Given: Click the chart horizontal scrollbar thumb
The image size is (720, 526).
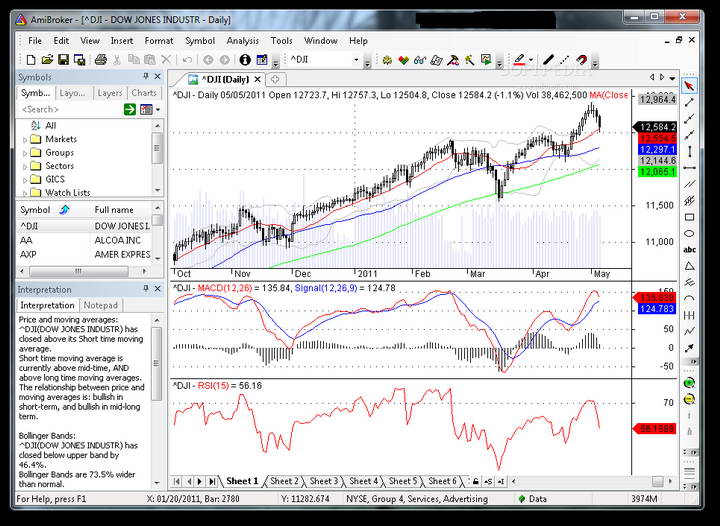Looking at the screenshot, I should (658, 481).
